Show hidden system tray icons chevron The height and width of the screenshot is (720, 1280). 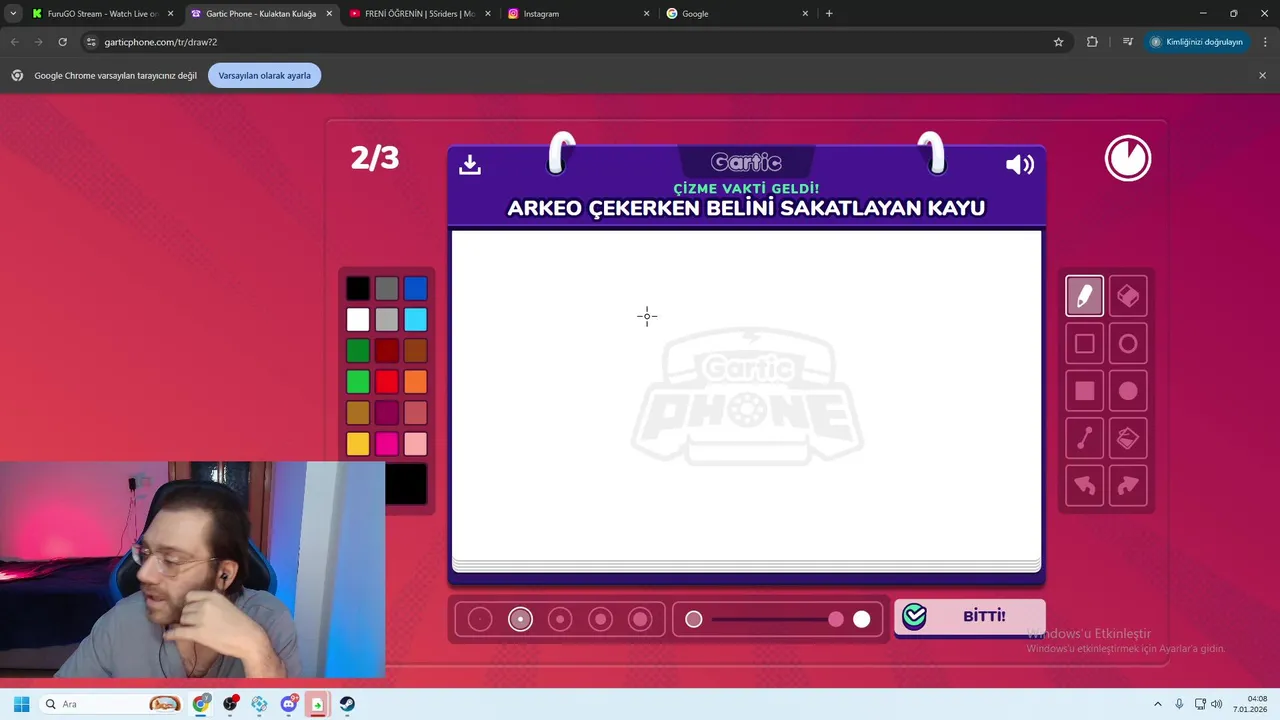click(x=1158, y=704)
